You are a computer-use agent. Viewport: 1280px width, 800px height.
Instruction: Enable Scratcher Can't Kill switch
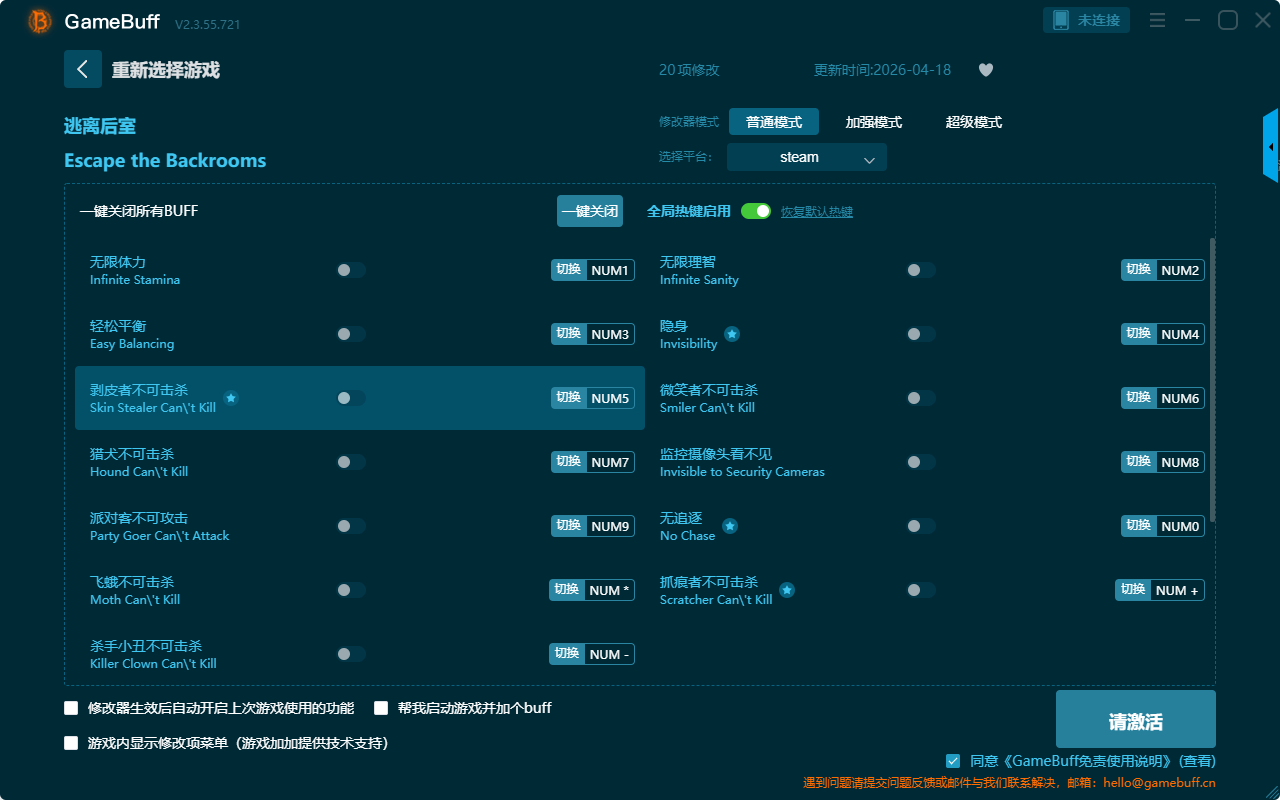(x=921, y=590)
